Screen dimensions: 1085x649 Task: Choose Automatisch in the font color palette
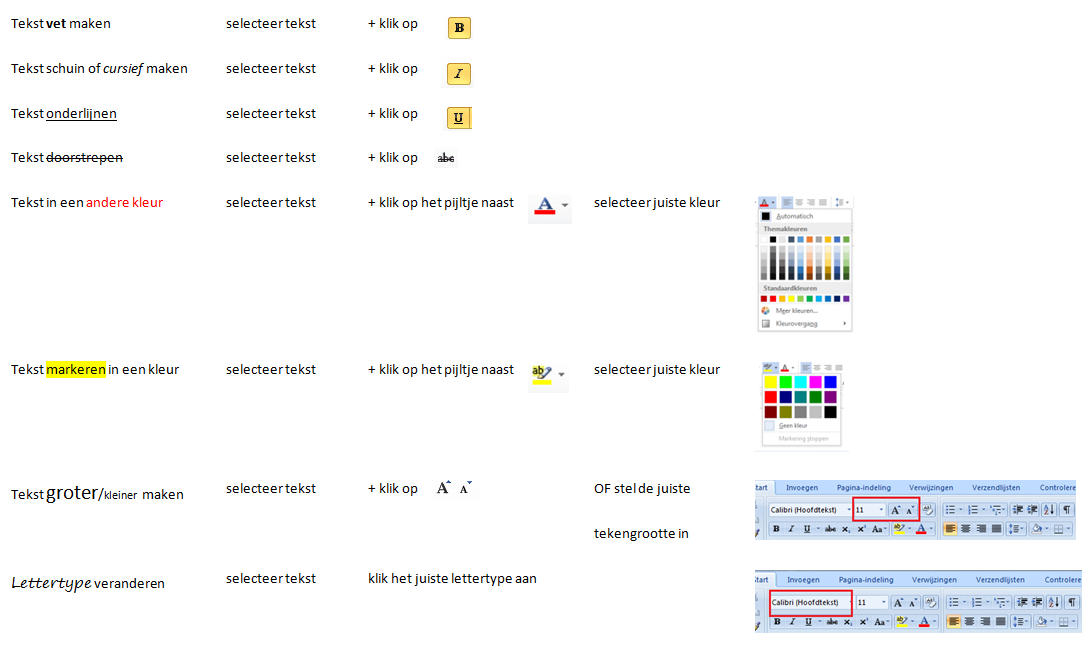click(x=804, y=216)
